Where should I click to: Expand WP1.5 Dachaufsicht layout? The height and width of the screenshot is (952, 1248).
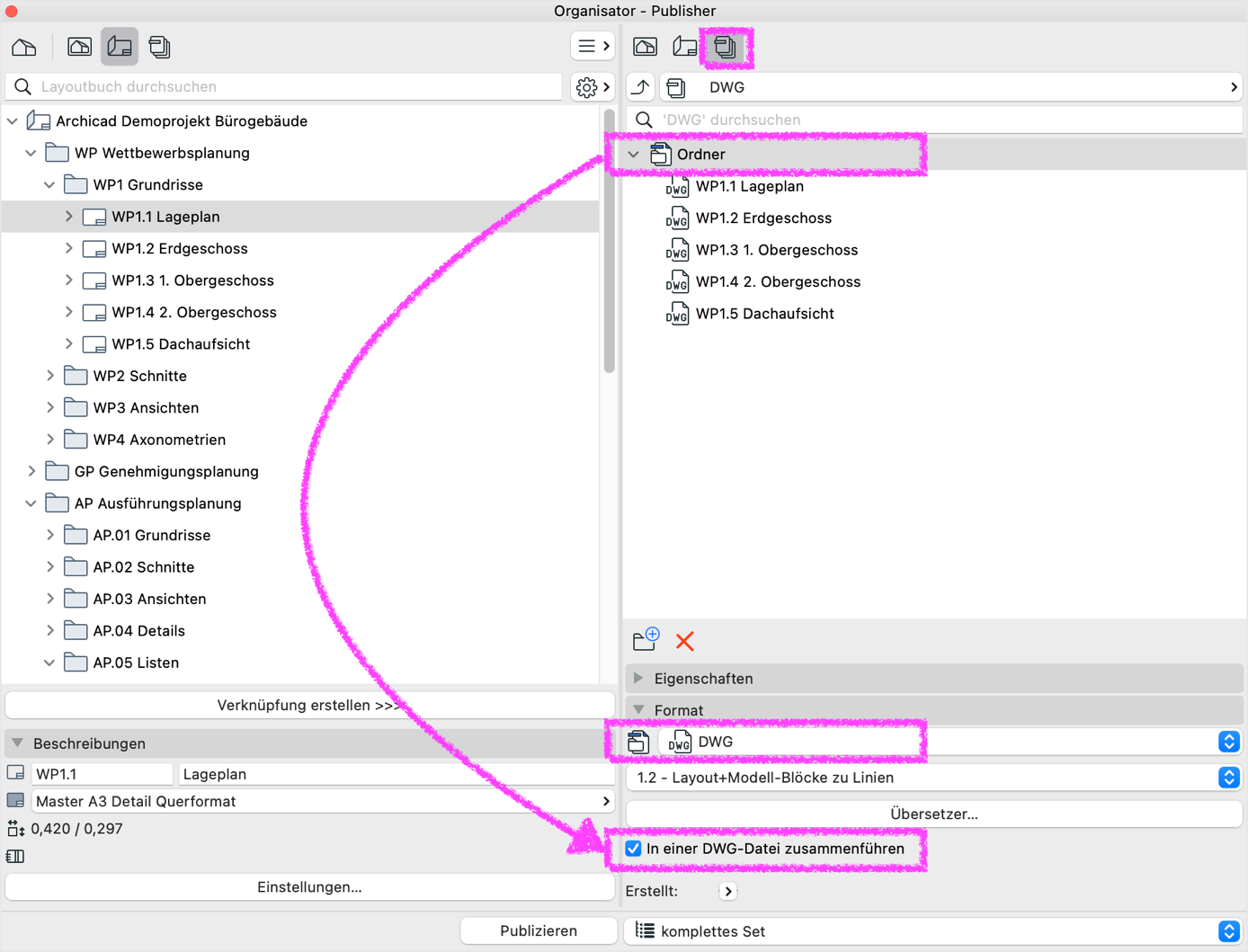tap(69, 344)
